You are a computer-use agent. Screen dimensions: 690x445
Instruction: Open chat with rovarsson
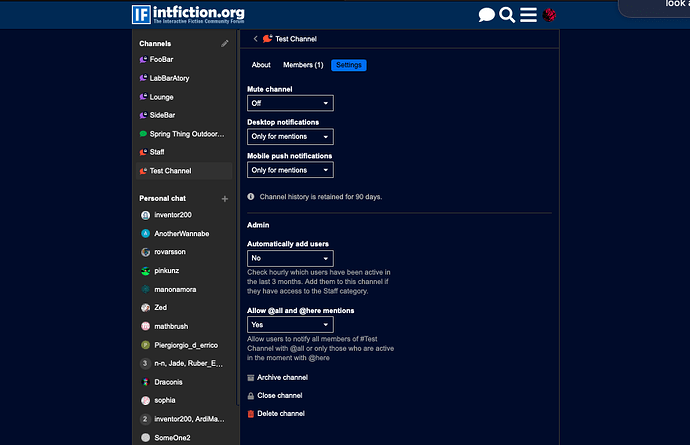click(184, 252)
